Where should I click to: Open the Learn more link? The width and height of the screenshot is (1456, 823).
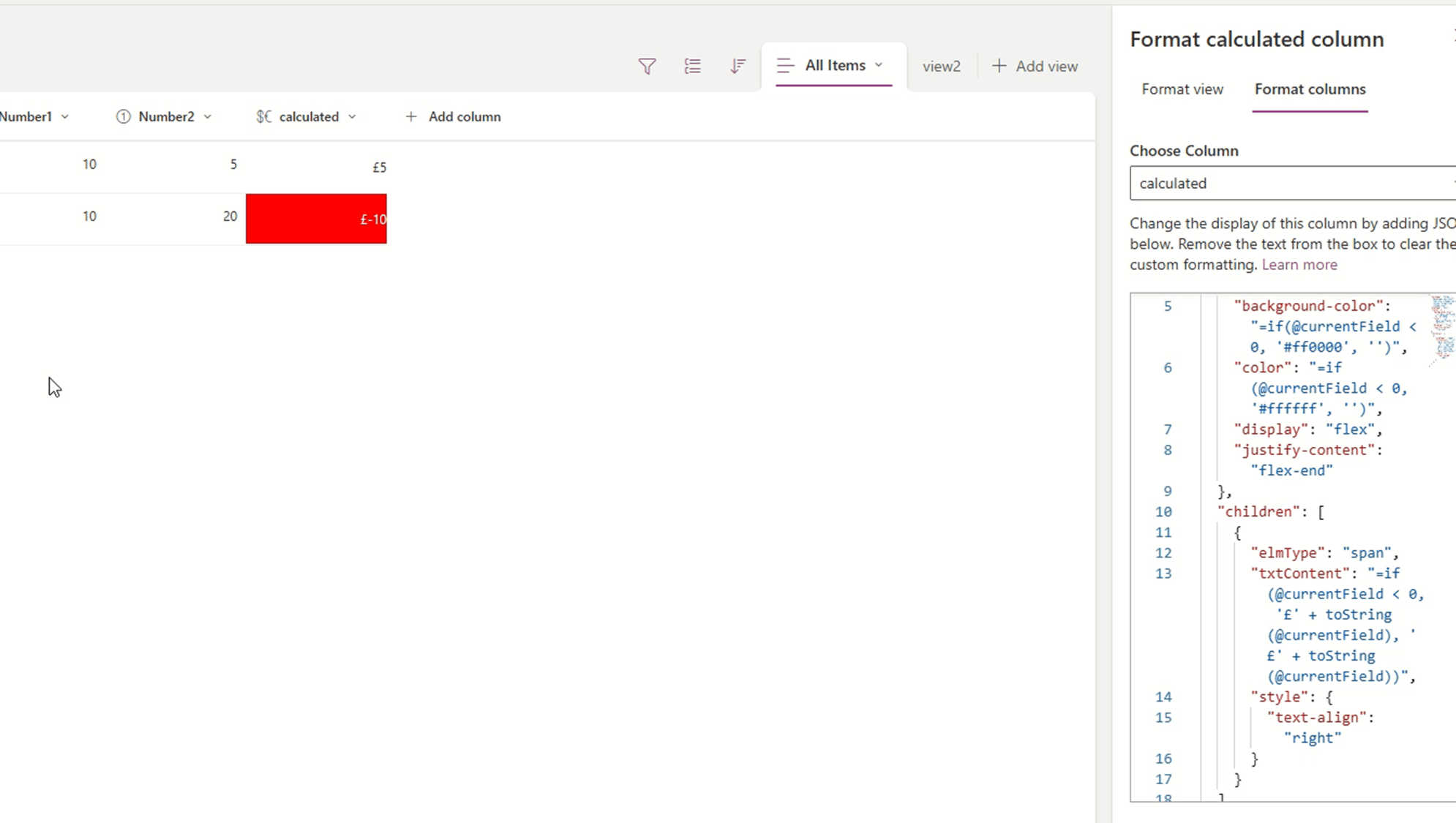click(x=1299, y=265)
